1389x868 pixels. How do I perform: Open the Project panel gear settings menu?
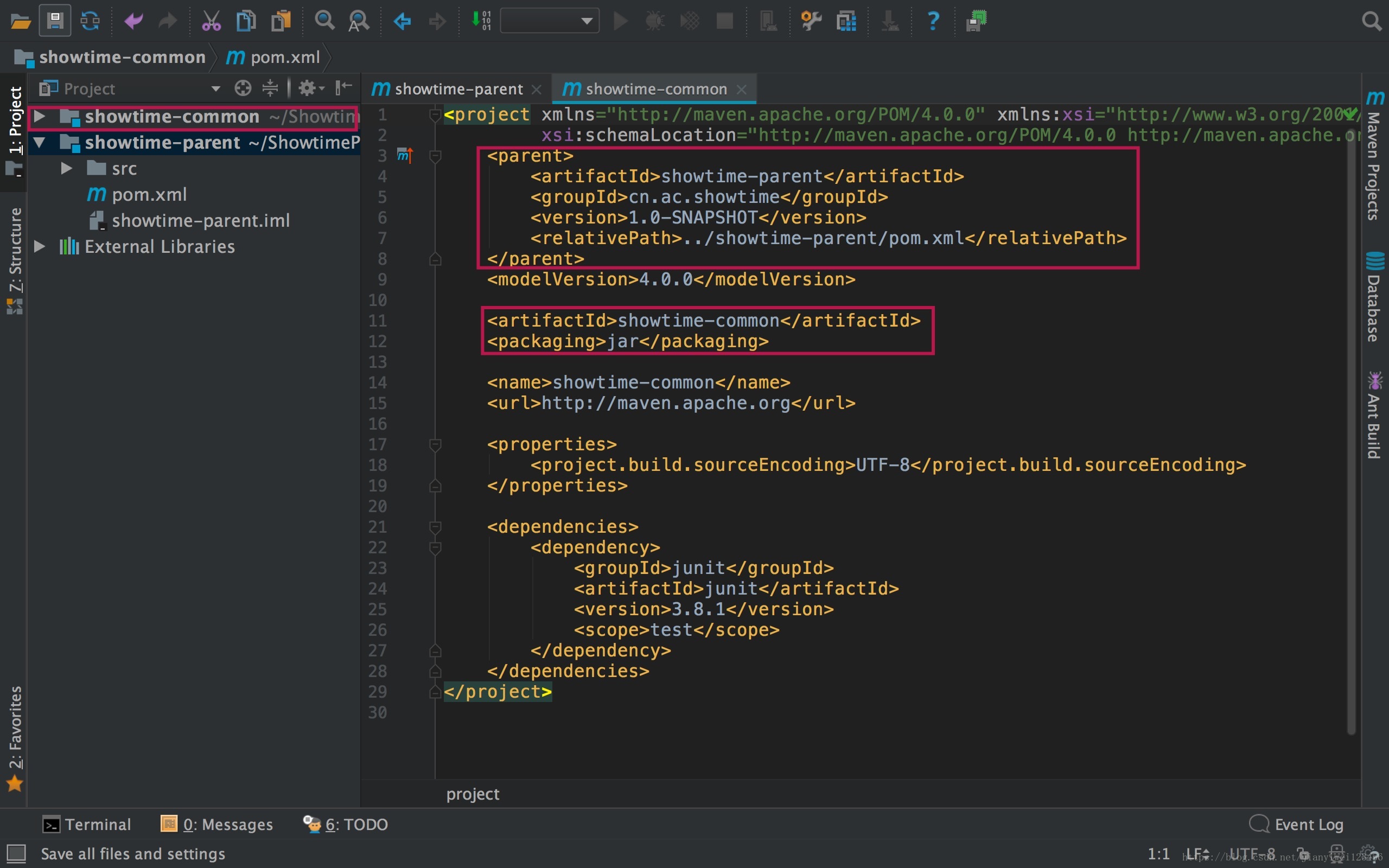(311, 88)
